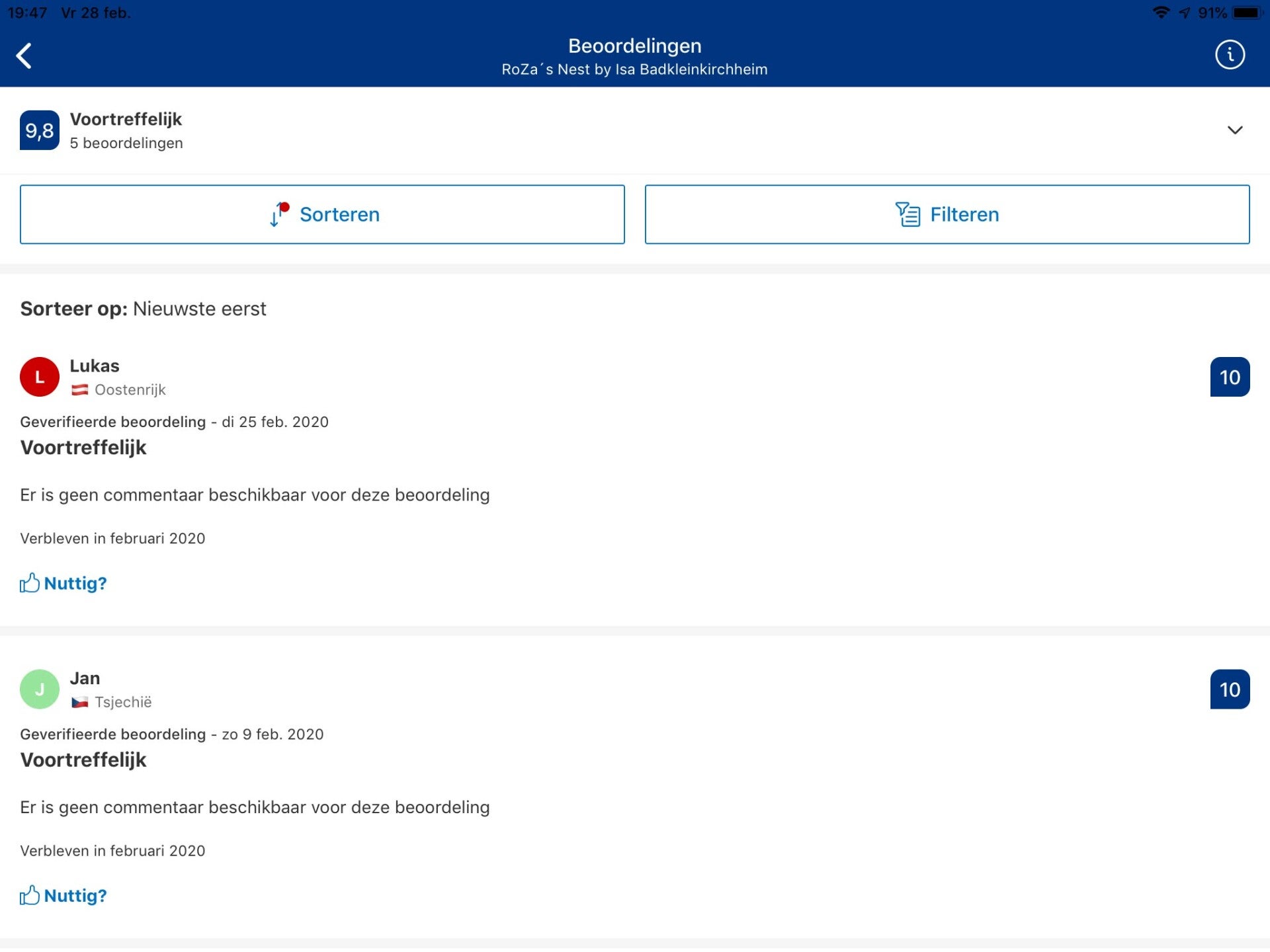The width and height of the screenshot is (1270, 952).
Task: Tap the thumbs-up icon under Jan's review
Action: [x=29, y=896]
